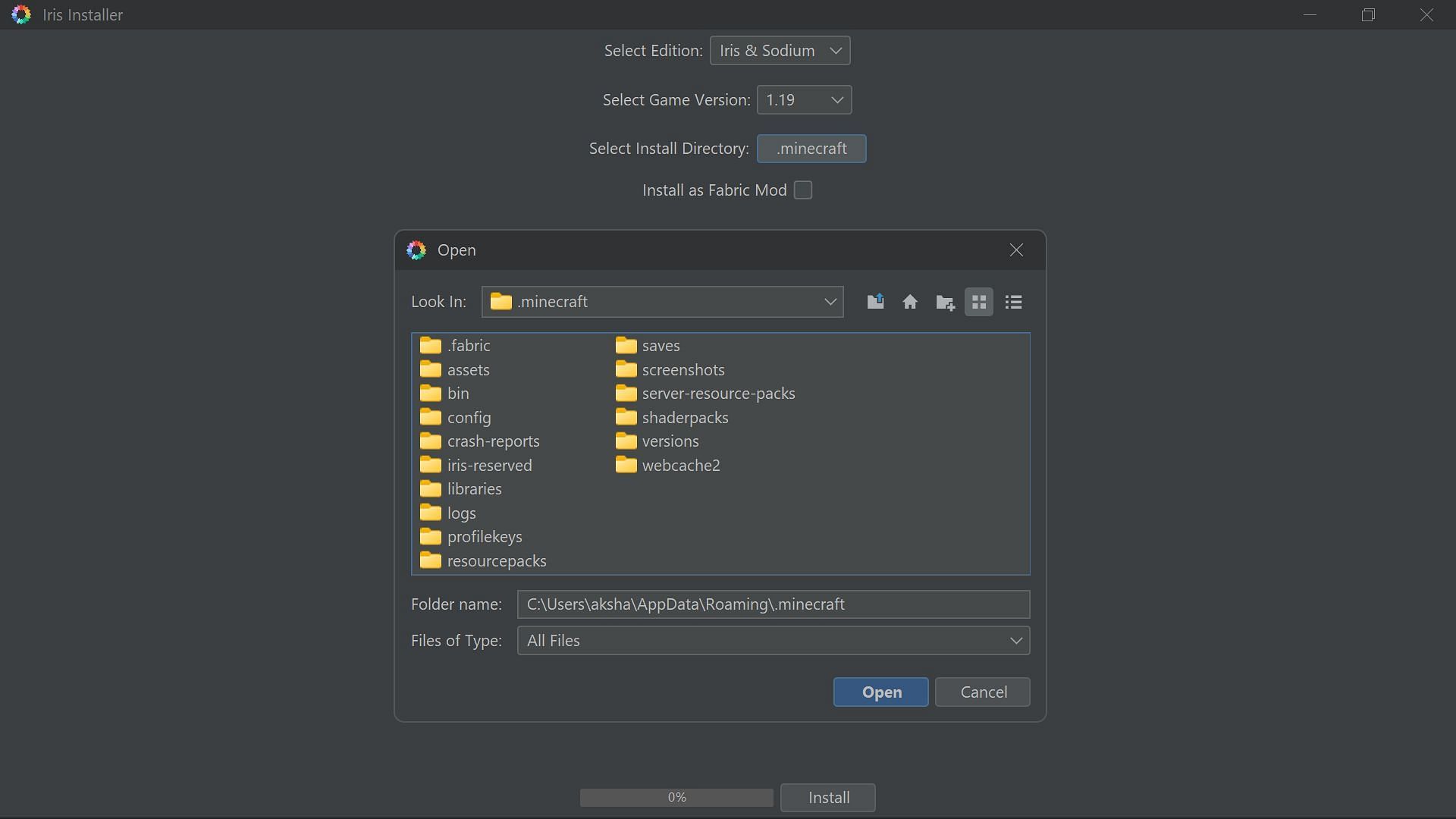Select the shaderpacks folder
The height and width of the screenshot is (819, 1456).
685,417
